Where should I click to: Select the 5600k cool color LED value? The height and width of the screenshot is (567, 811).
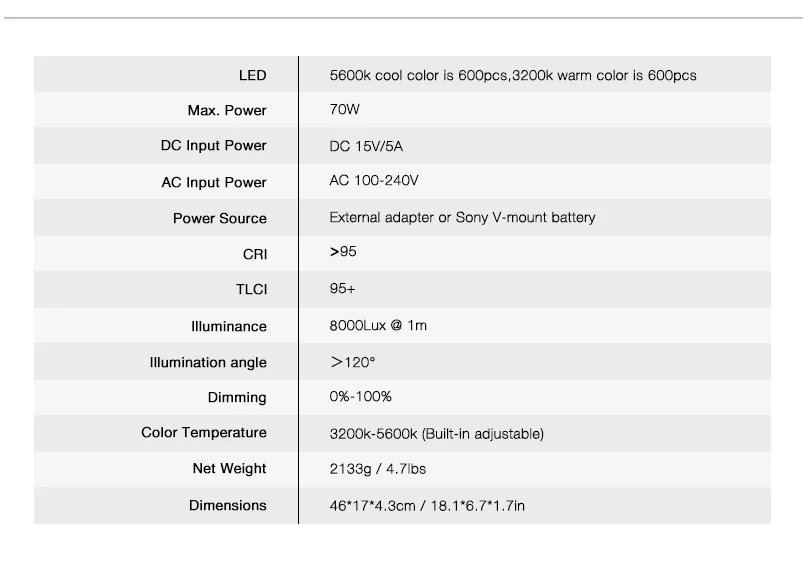tap(513, 76)
